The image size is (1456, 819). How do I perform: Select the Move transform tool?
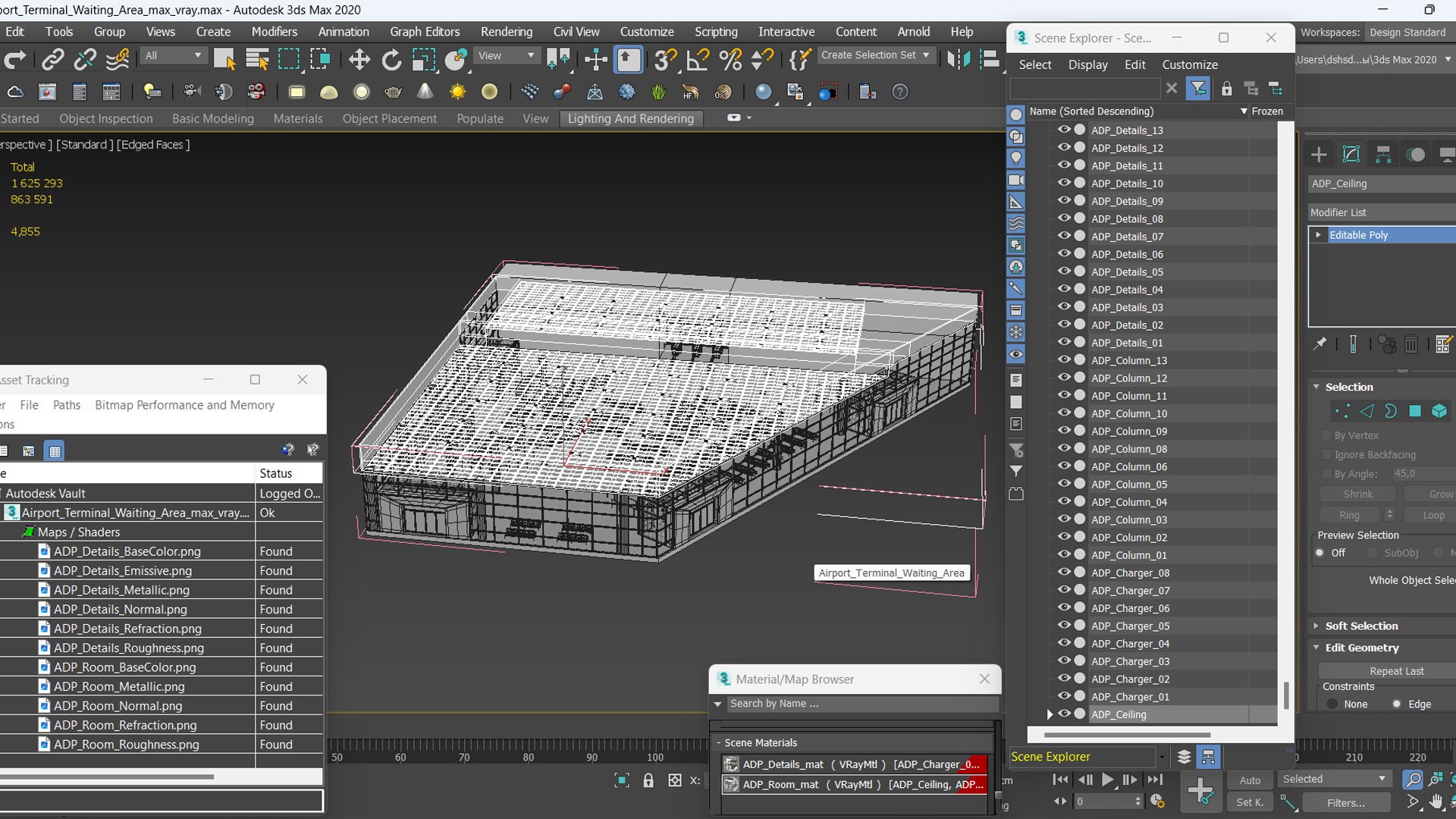(x=359, y=59)
